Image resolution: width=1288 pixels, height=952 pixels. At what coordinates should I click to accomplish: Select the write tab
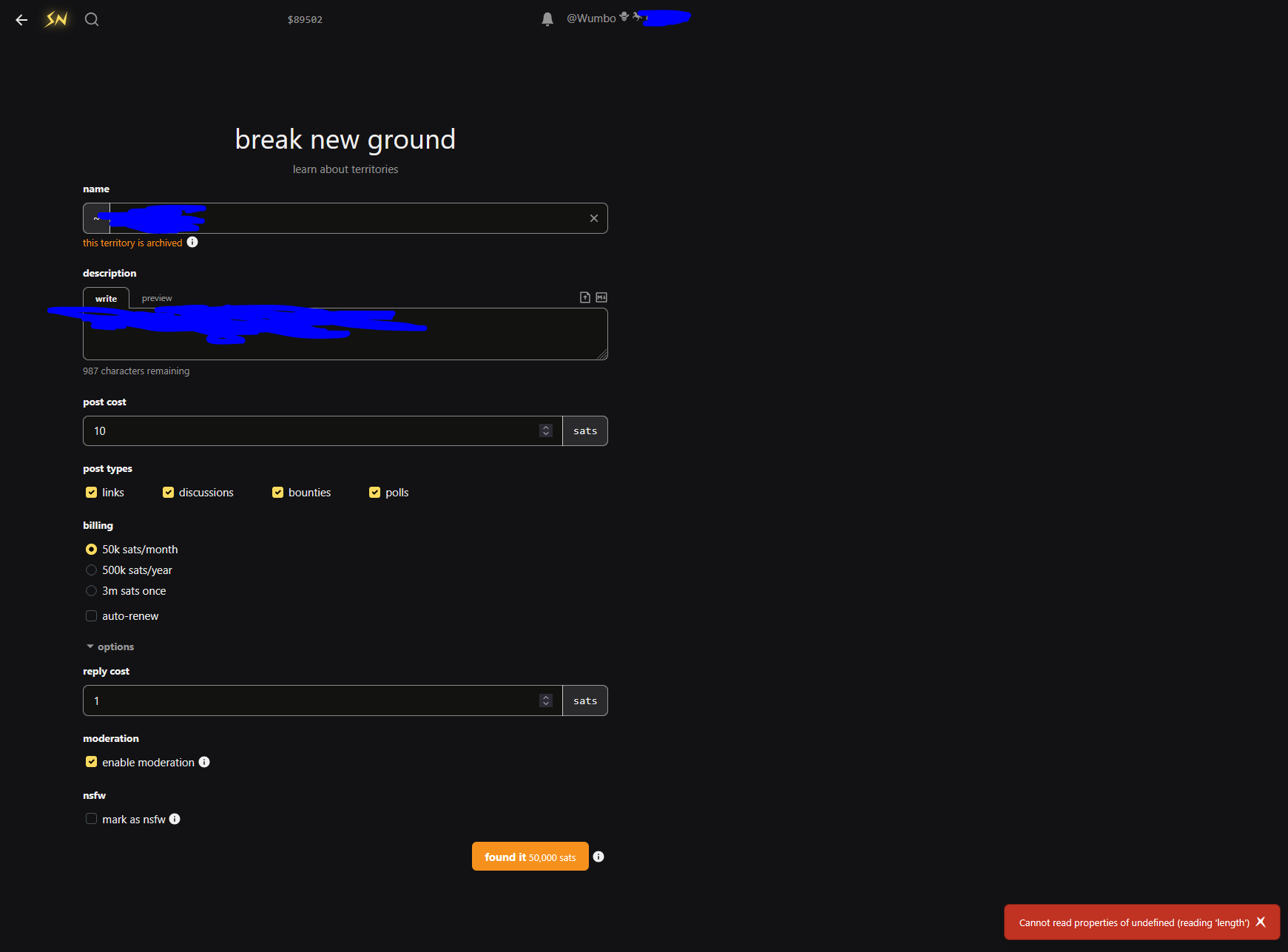pyautogui.click(x=106, y=298)
